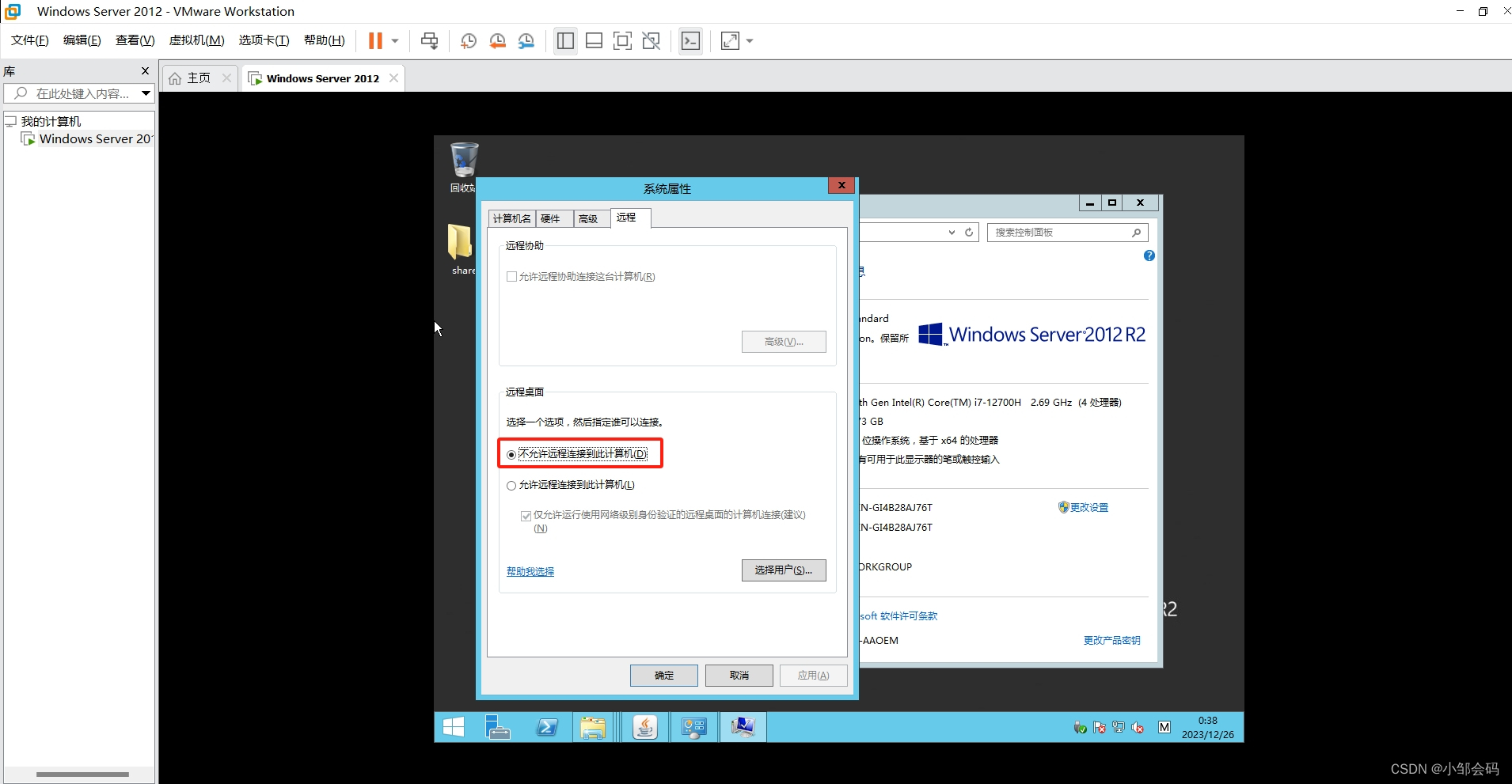This screenshot has height=784, width=1512.
Task: Launch PowerShell from taskbar
Action: click(547, 727)
